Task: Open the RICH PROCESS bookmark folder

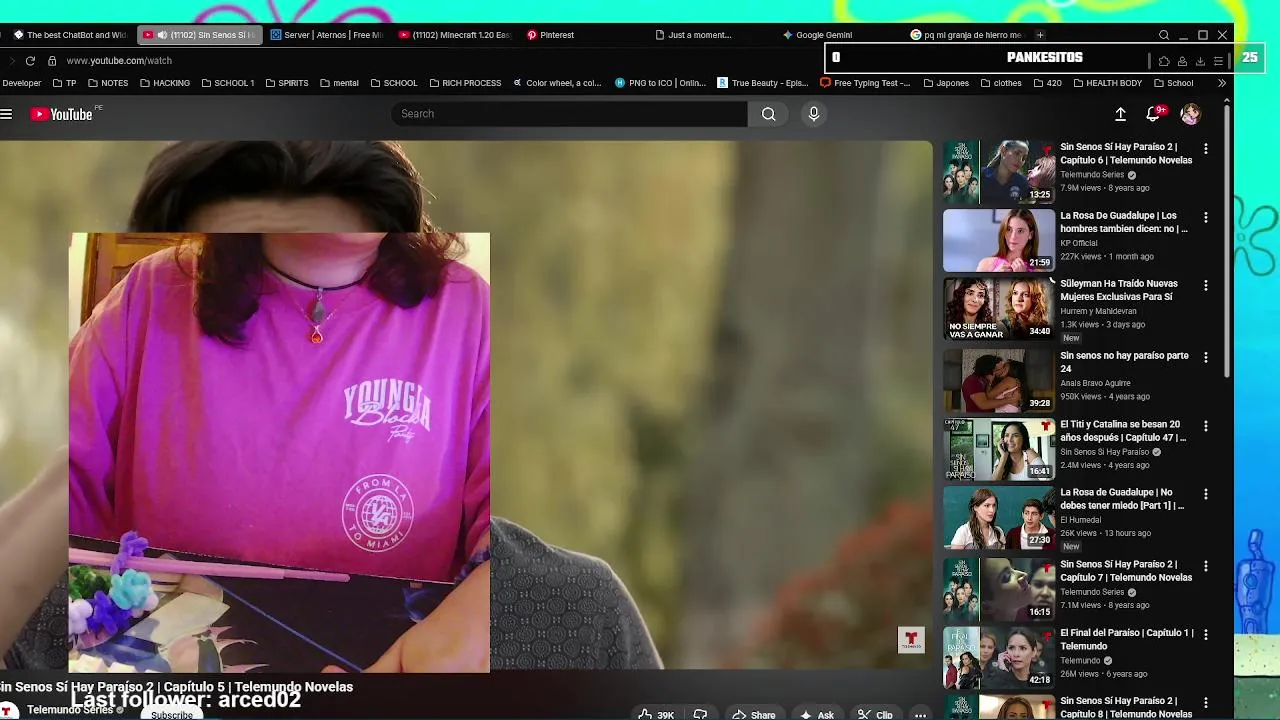Action: coord(465,83)
